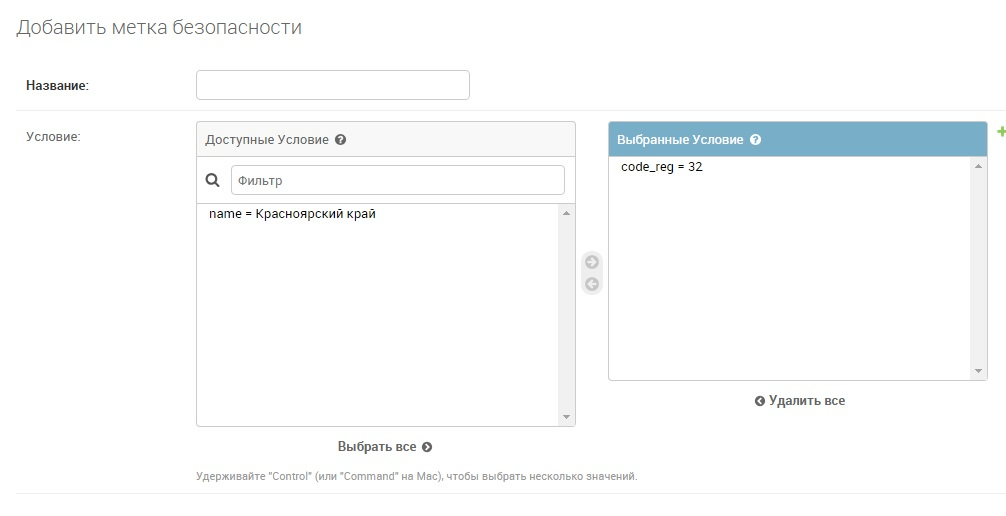Click the Выбрать все link
The width and height of the screenshot is (1006, 516).
pyautogui.click(x=385, y=447)
